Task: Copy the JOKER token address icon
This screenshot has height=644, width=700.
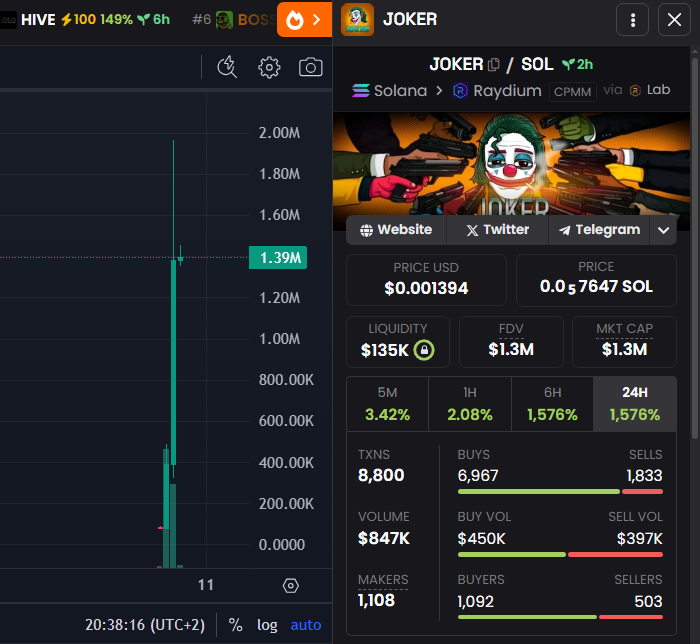Action: pos(493,65)
